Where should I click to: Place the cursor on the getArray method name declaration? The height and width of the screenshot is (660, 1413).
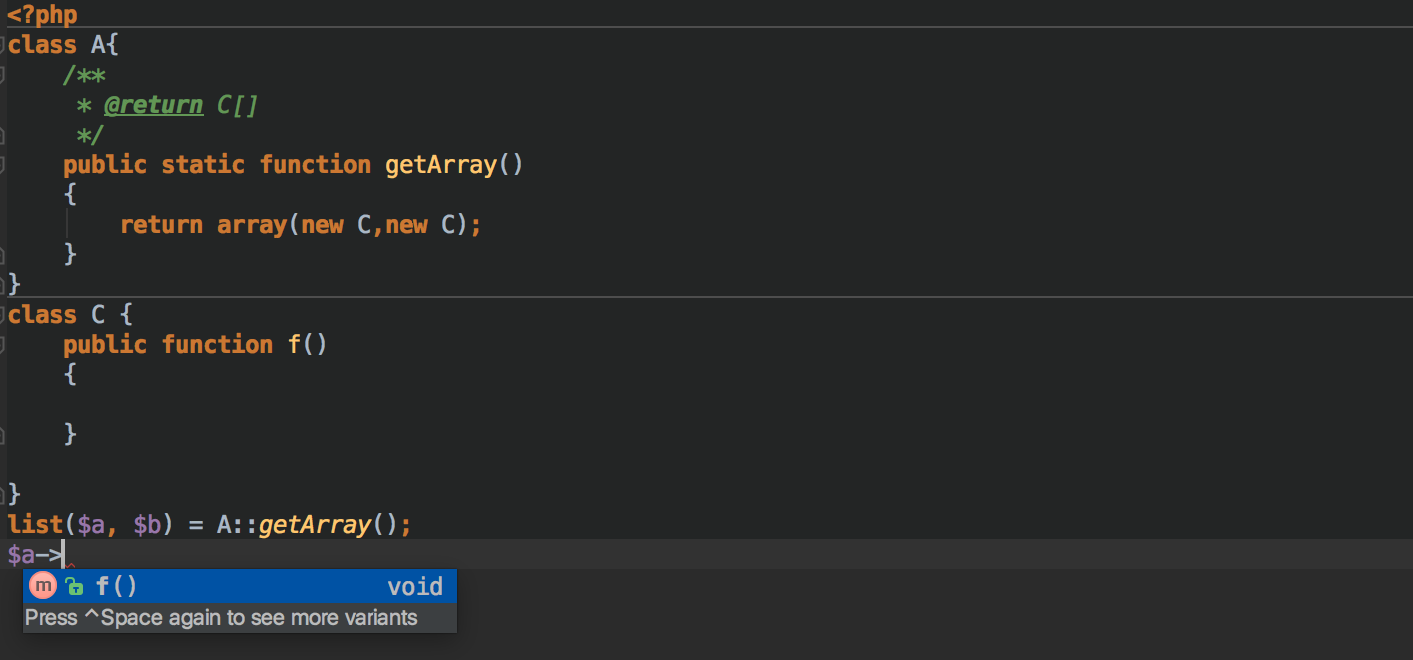coord(441,165)
